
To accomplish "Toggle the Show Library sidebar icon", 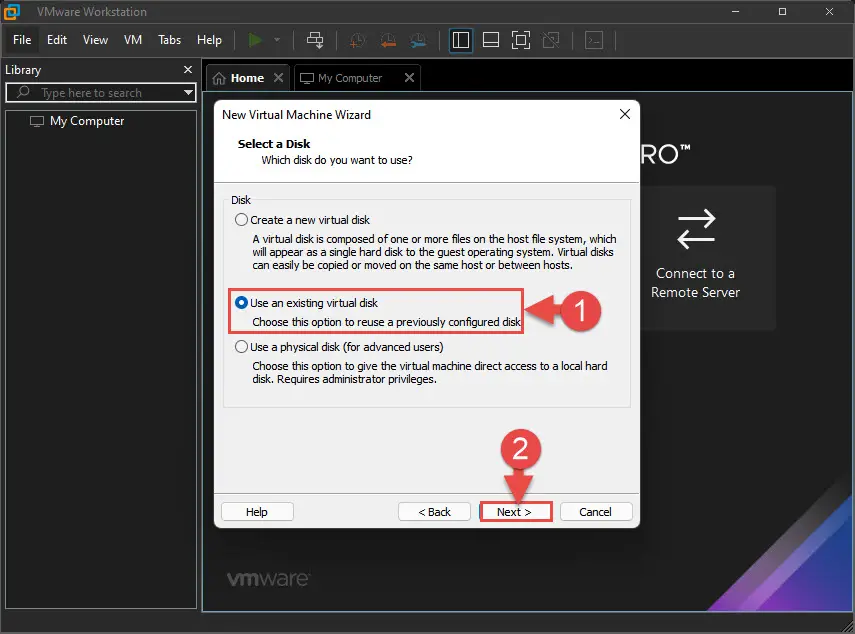I will point(461,40).
